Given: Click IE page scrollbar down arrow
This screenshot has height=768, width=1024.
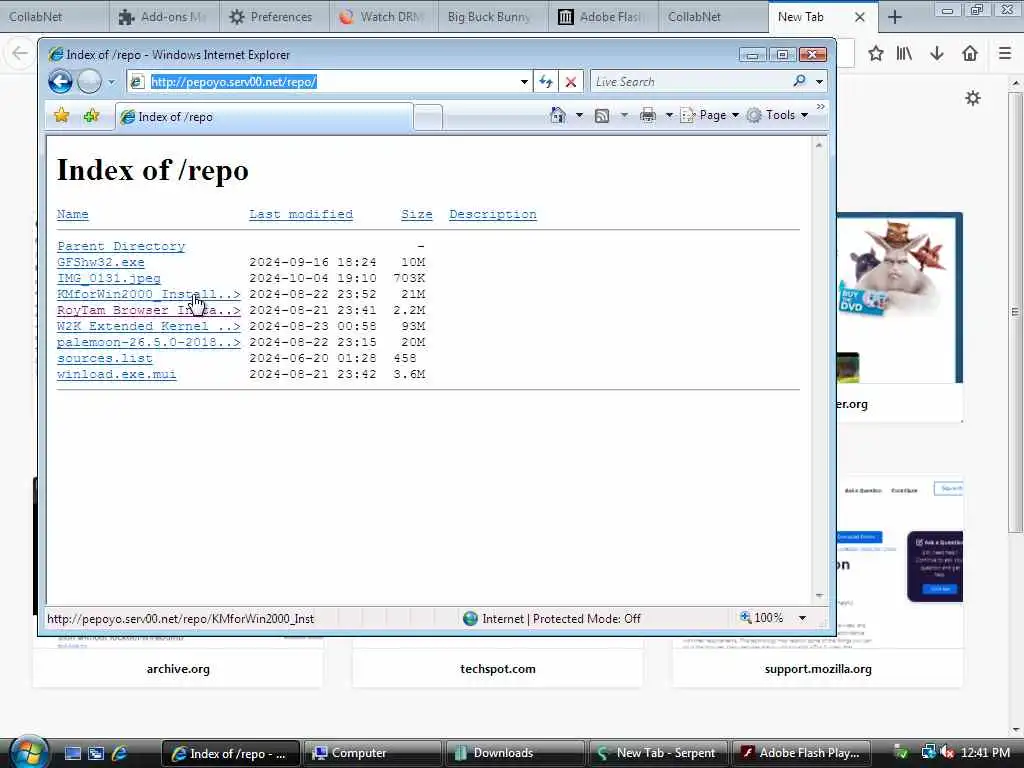Looking at the screenshot, I should click(818, 596).
